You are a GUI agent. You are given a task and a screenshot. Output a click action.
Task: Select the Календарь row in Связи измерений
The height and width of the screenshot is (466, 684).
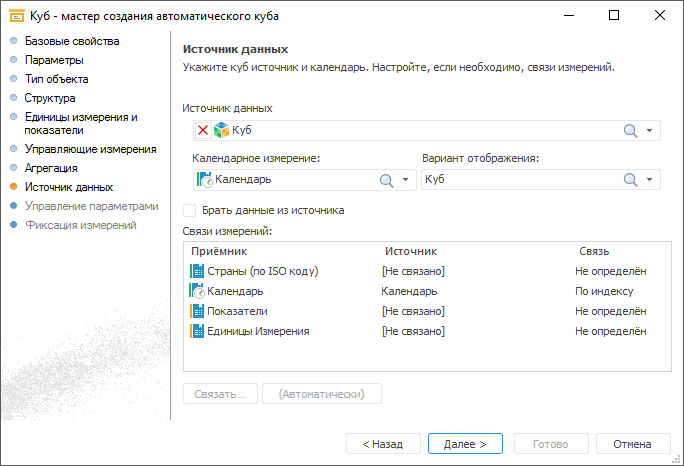pos(235,291)
